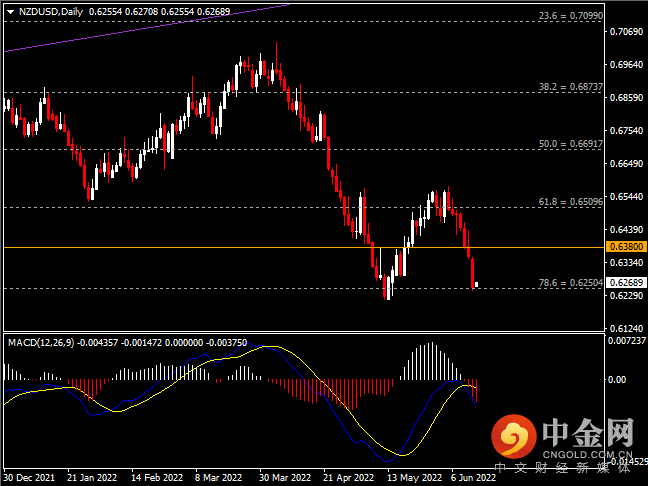The height and width of the screenshot is (486, 648).
Task: Select the 0.69640 price axis value
Action: (x=627, y=64)
